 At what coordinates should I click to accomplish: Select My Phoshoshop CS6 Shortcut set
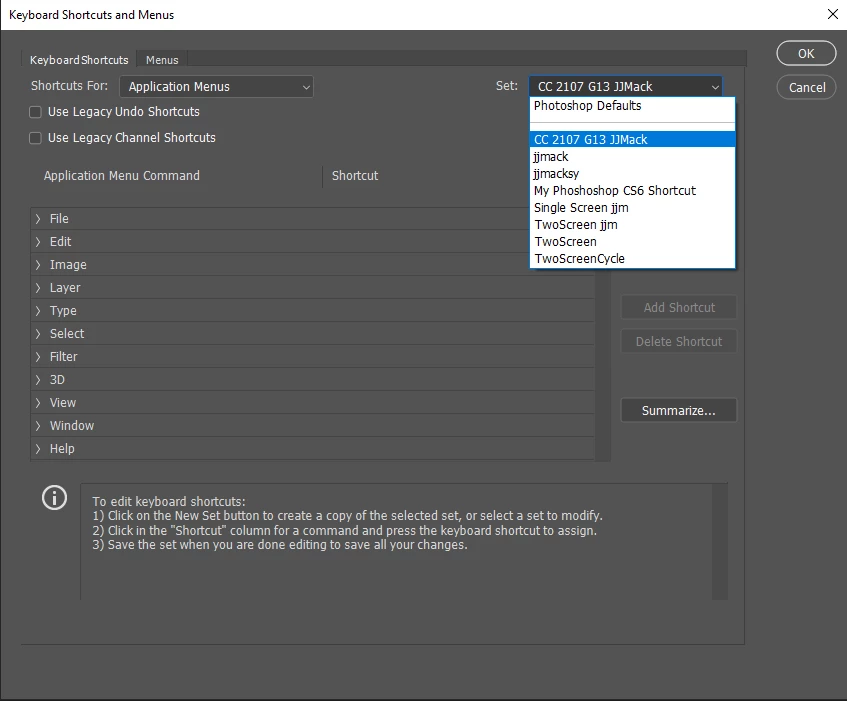[x=633, y=191]
